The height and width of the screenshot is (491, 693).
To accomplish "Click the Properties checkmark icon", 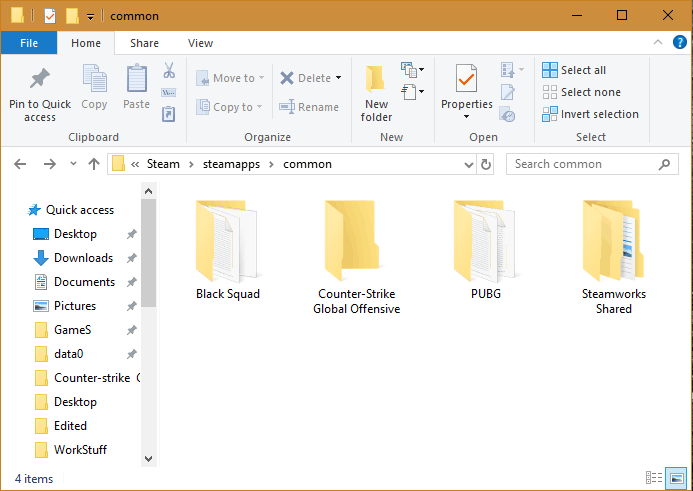I will [466, 79].
